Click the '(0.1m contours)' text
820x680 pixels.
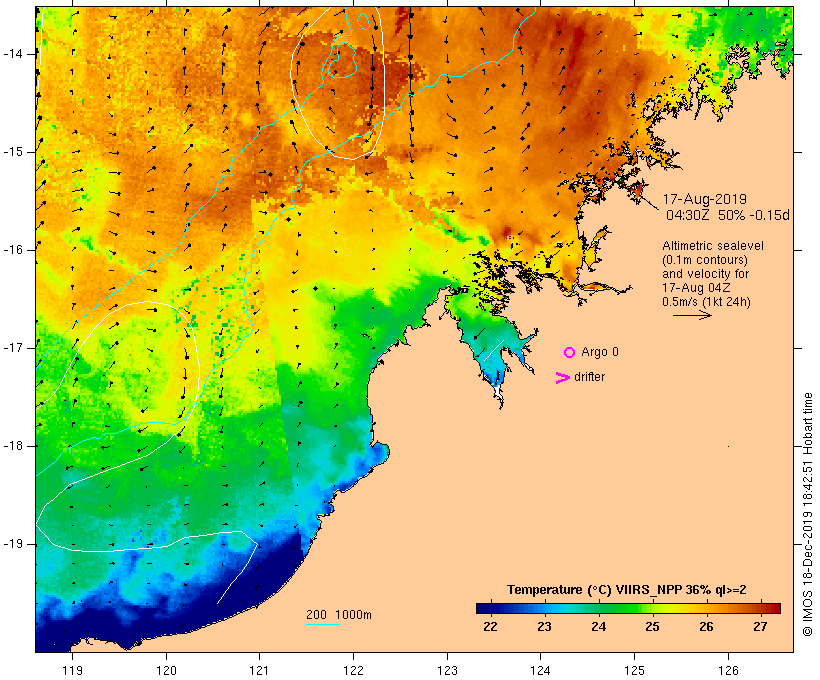coord(705,260)
